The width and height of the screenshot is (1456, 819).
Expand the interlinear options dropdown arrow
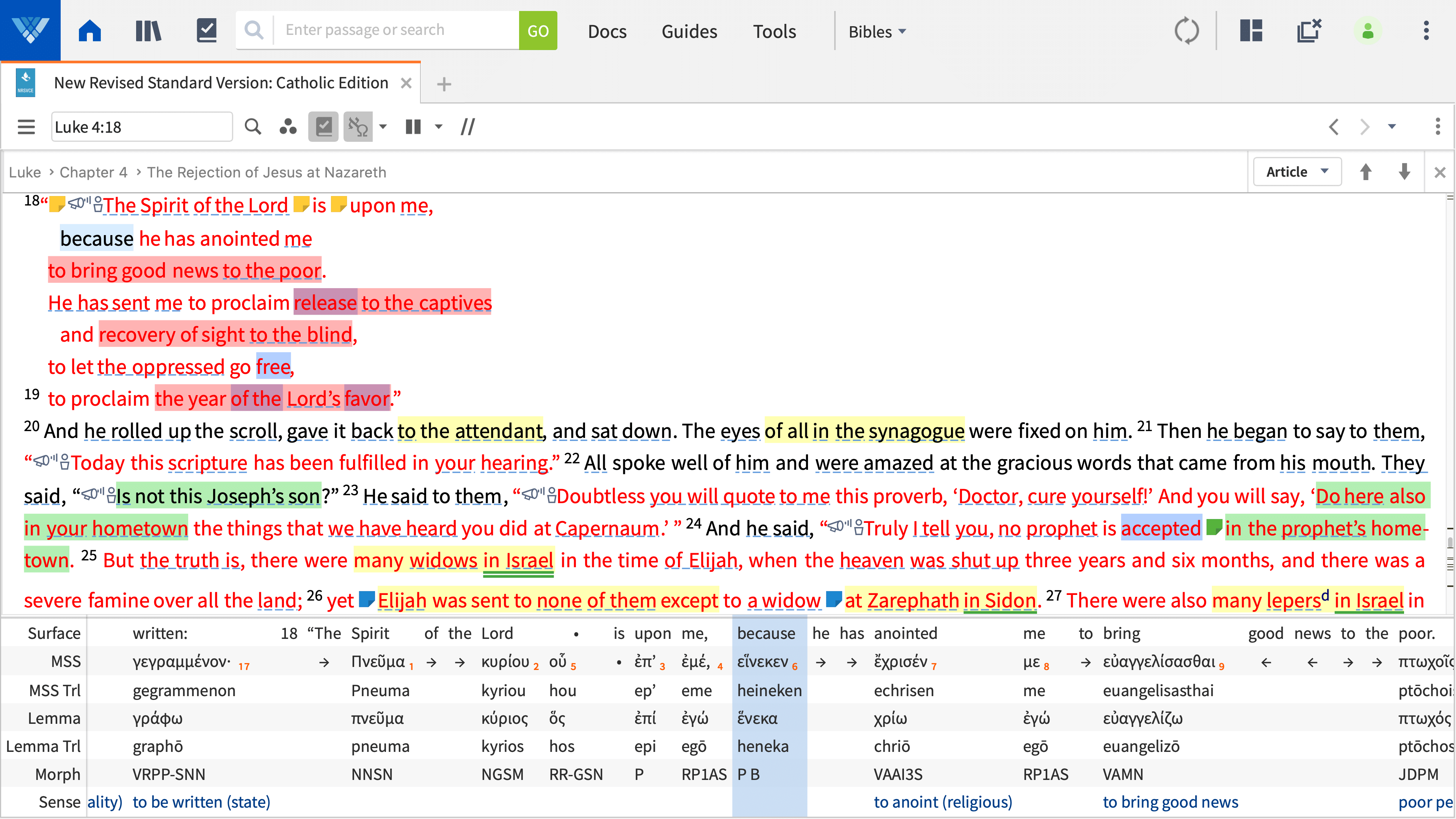coord(383,127)
